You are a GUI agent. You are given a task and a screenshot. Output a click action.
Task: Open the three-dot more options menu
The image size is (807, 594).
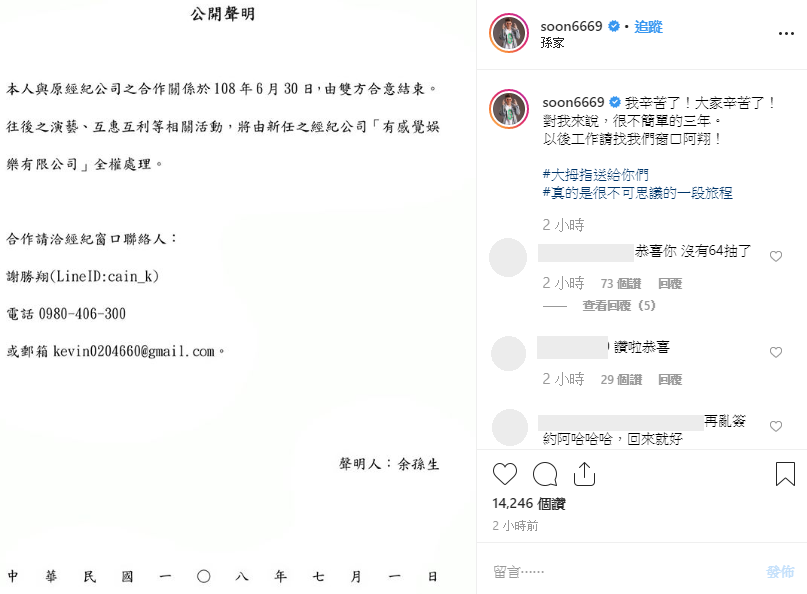tap(786, 33)
